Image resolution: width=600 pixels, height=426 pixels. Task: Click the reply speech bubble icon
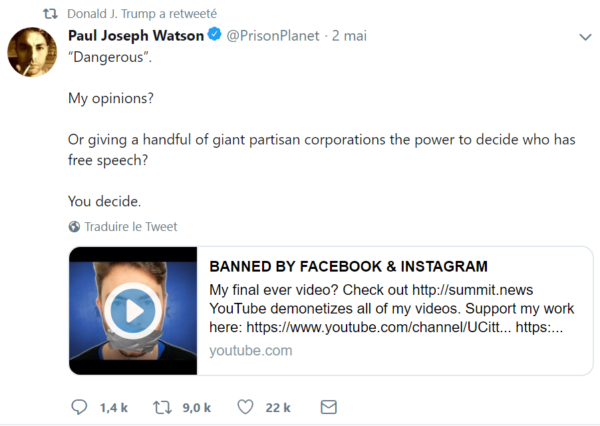pos(79,407)
